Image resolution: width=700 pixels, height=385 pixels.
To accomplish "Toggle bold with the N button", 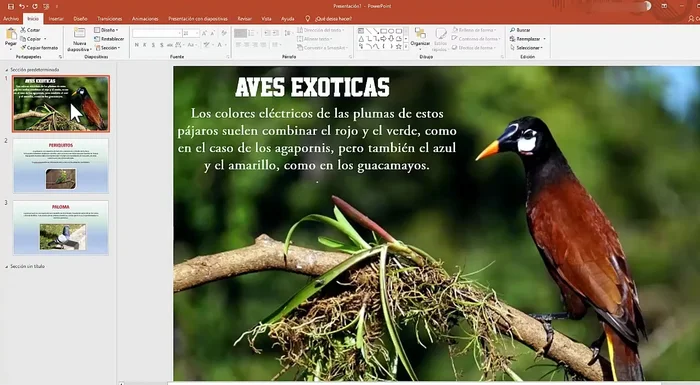I will (137, 45).
